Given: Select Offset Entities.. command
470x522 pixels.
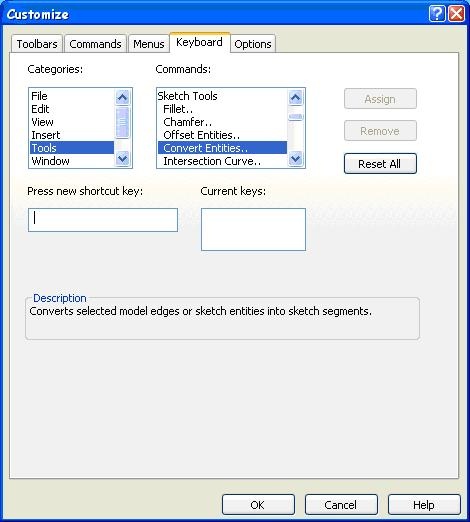Looking at the screenshot, I should (222, 135).
